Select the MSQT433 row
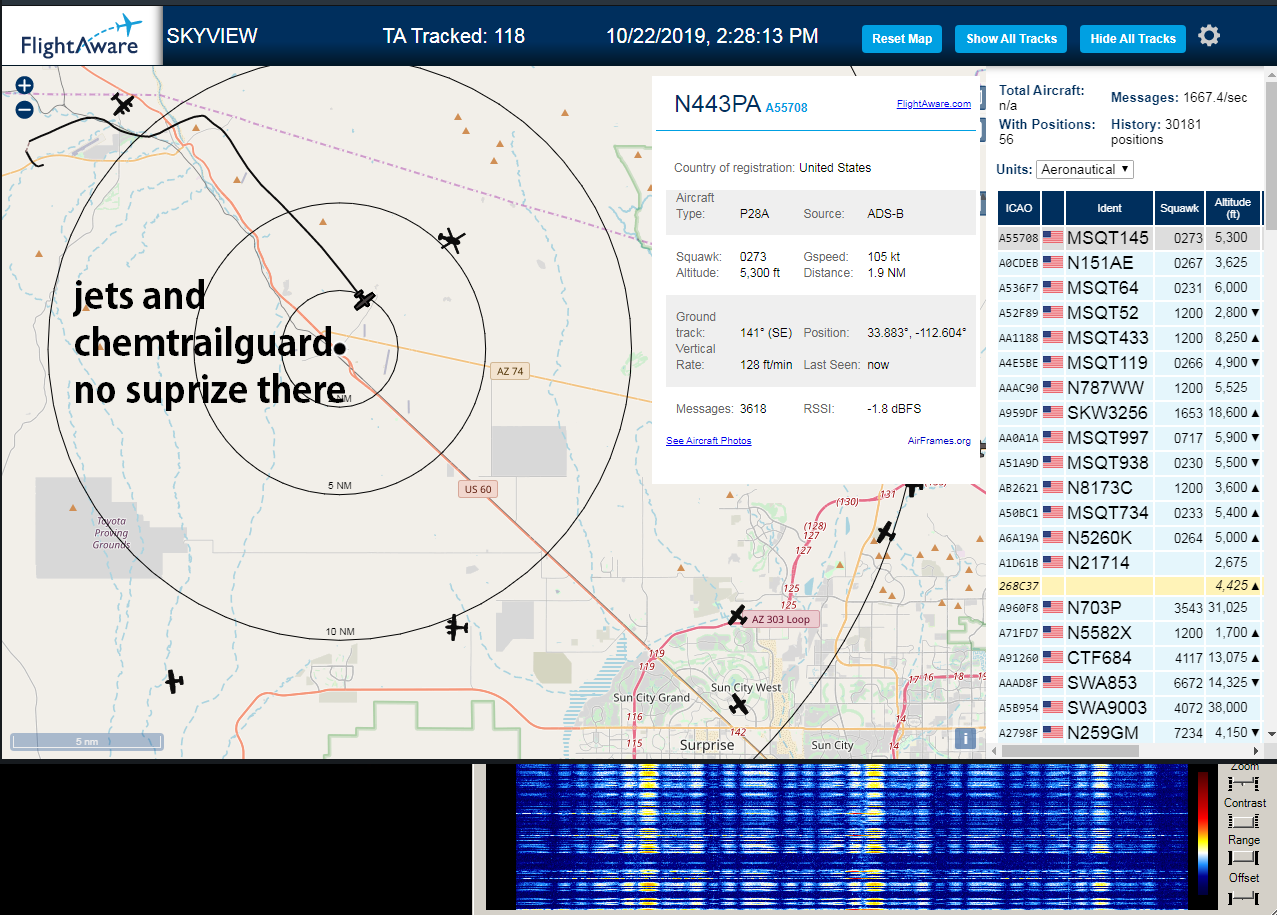The width and height of the screenshot is (1277, 915). [1130, 338]
